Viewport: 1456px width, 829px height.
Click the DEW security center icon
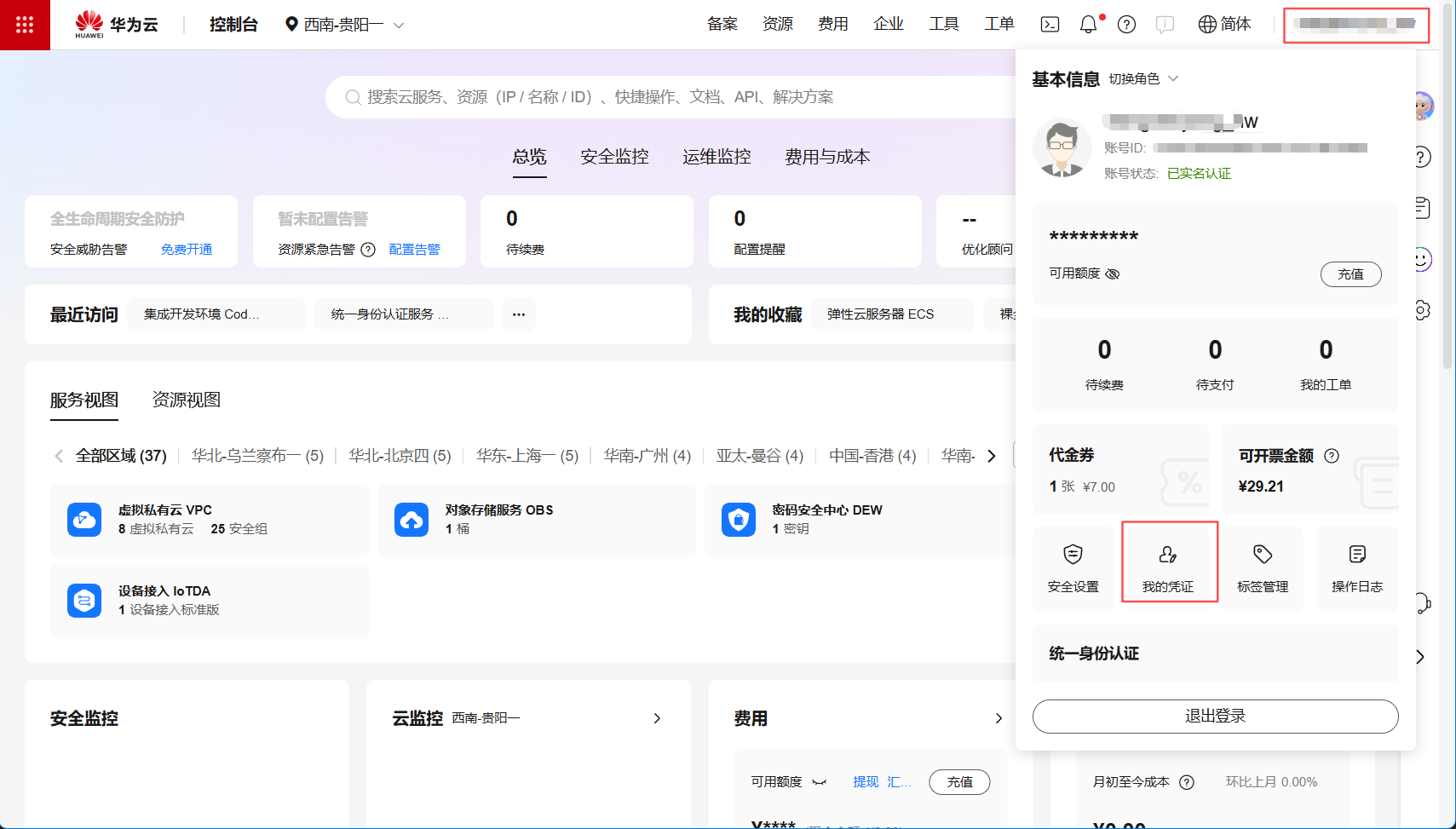(x=739, y=520)
